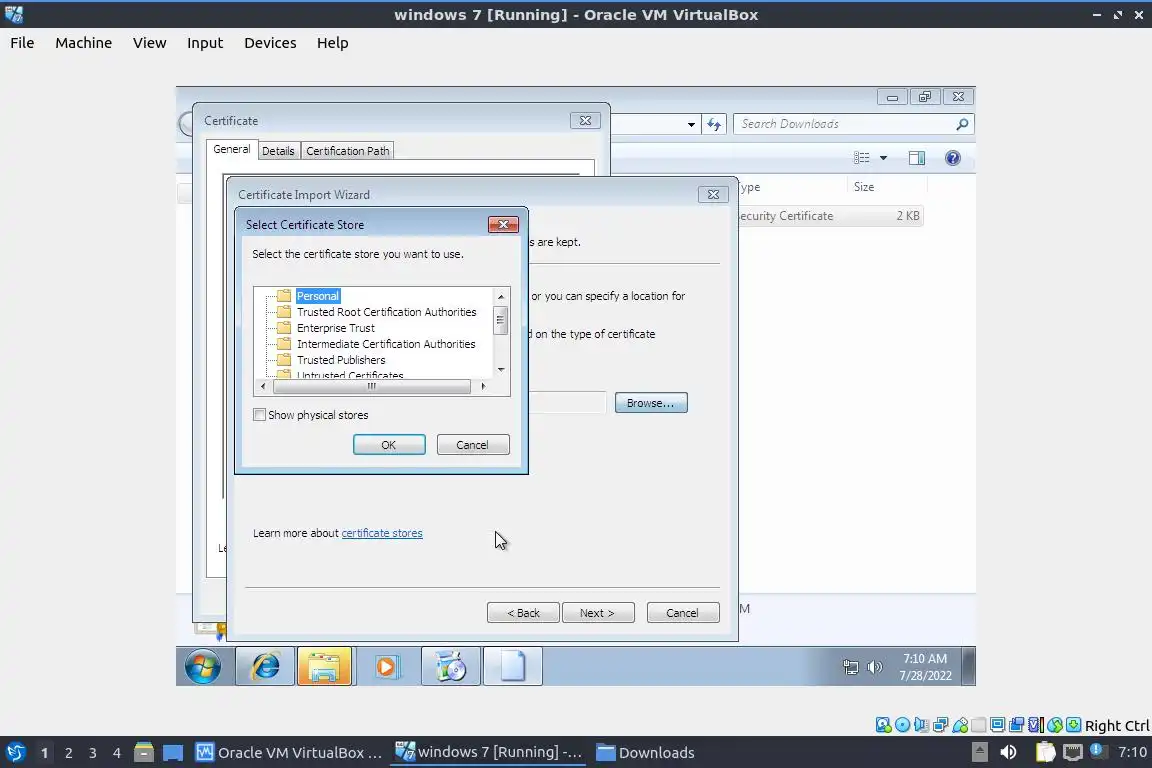Screen dimensions: 1152x768
Task: Switch to host workspace 2
Action: 68,753
